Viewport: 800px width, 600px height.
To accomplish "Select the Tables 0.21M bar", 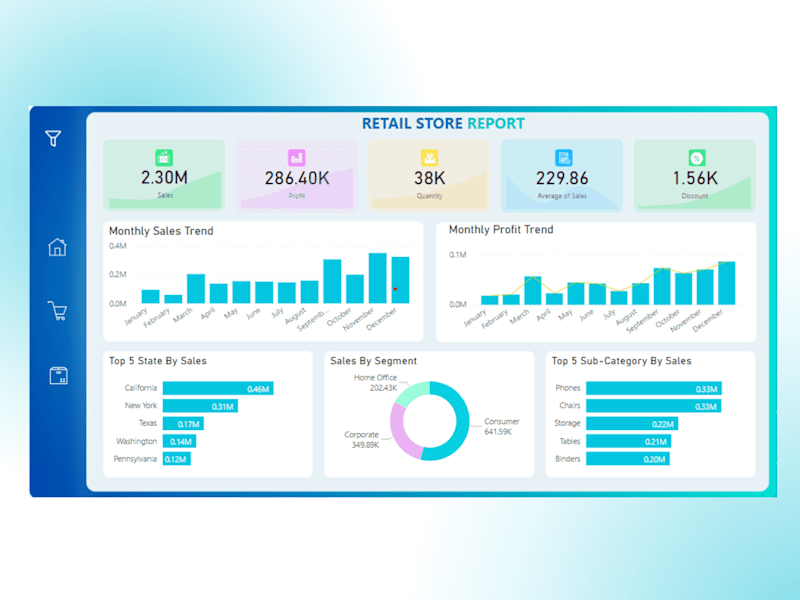I will [629, 441].
